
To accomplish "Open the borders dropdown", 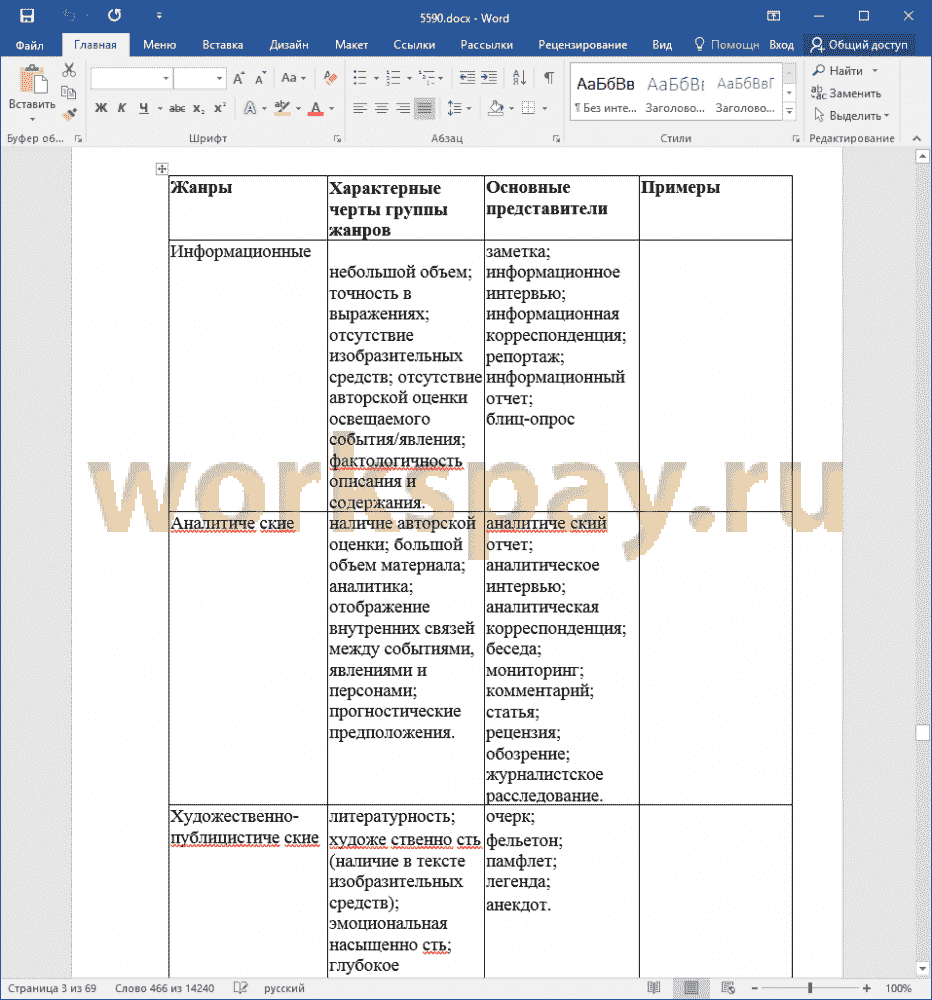I will coord(544,108).
